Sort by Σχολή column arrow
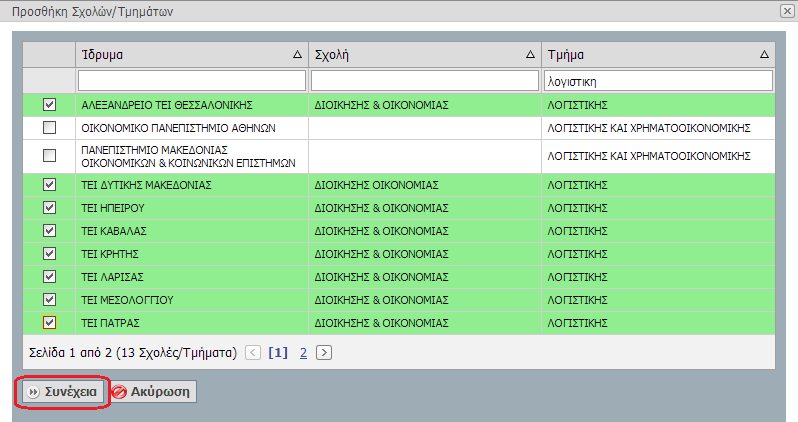 point(530,54)
